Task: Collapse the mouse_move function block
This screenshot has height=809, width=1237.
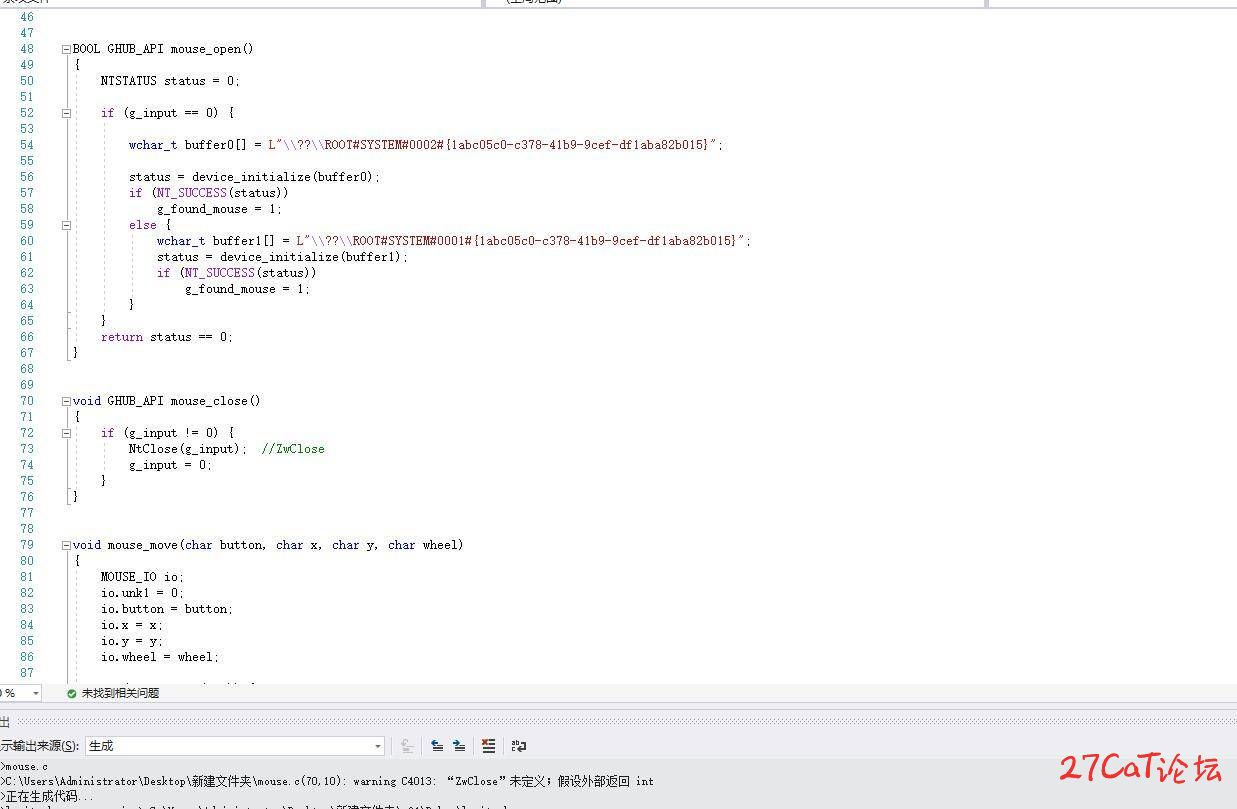Action: pos(66,545)
